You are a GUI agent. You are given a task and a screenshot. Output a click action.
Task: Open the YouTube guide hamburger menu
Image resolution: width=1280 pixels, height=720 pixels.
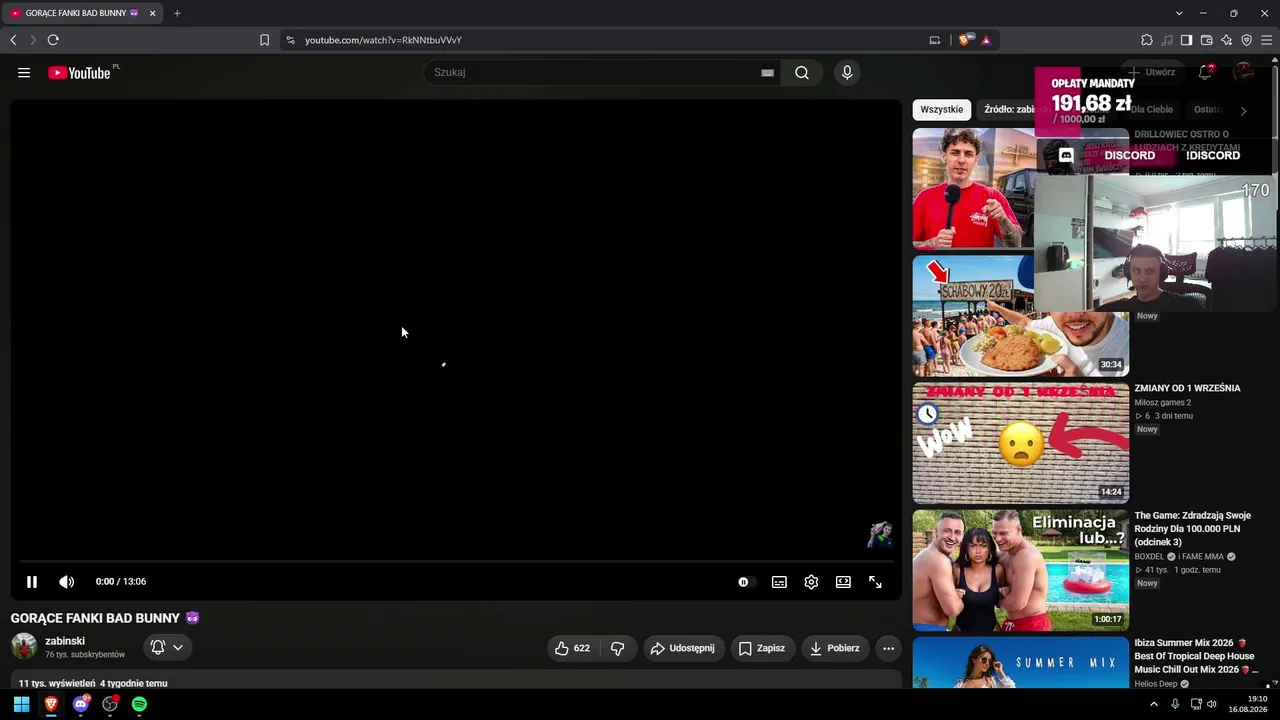click(24, 73)
